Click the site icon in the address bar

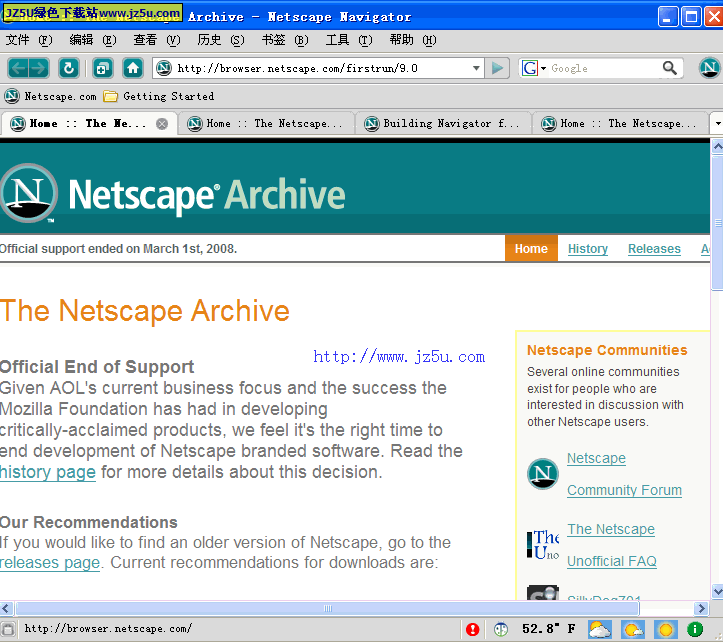[164, 68]
